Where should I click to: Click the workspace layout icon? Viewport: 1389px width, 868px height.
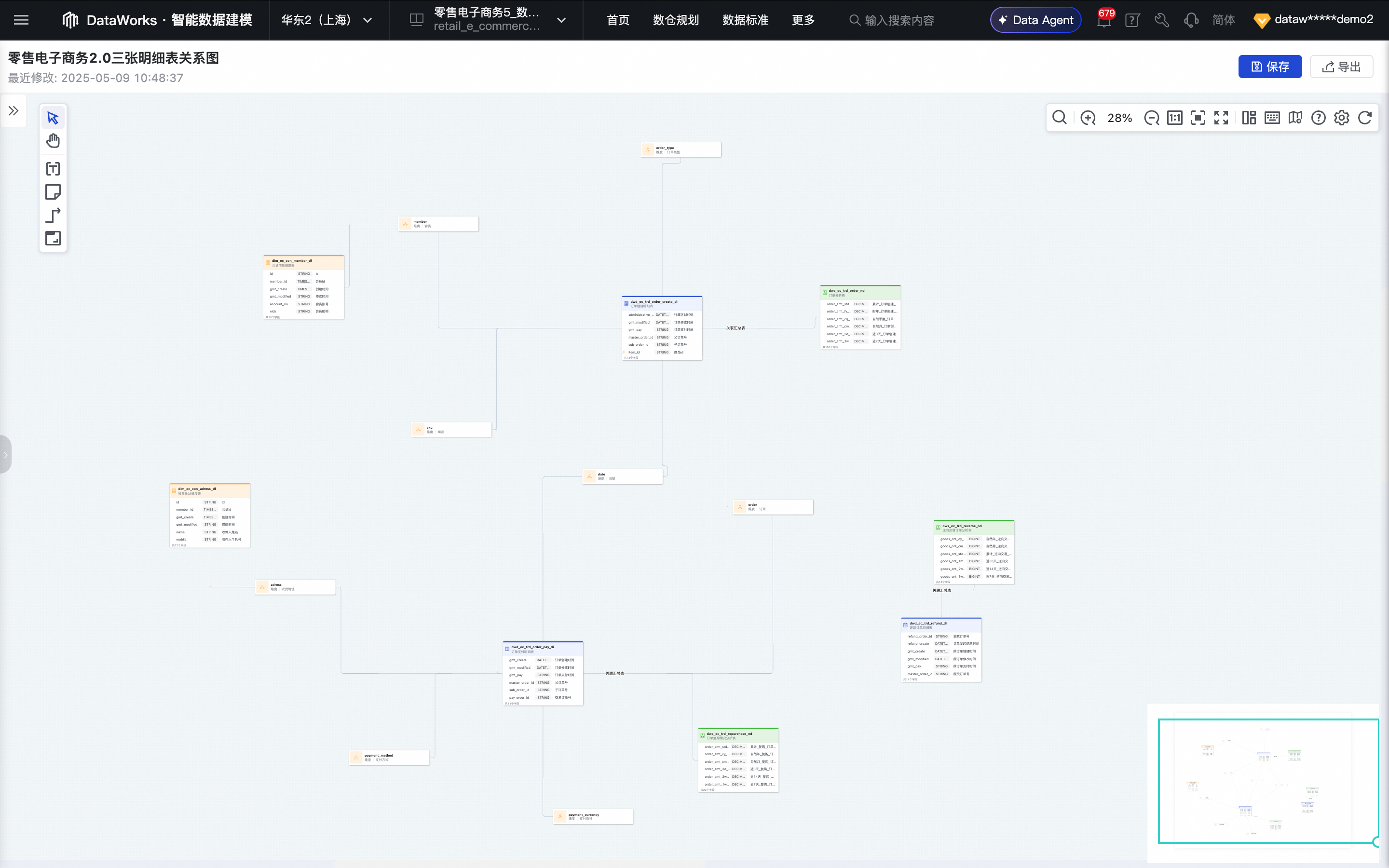coord(417,20)
